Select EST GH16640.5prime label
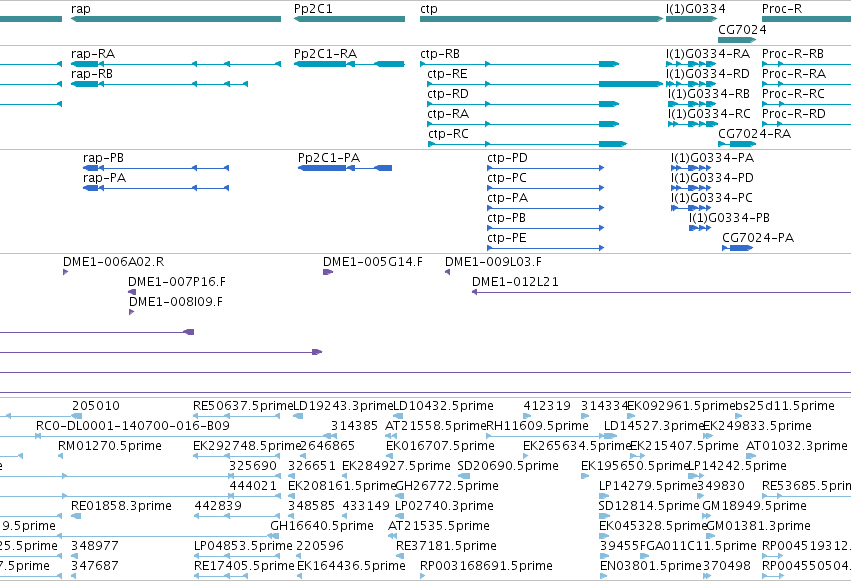Viewport: 851px width, 581px height. 322,526
